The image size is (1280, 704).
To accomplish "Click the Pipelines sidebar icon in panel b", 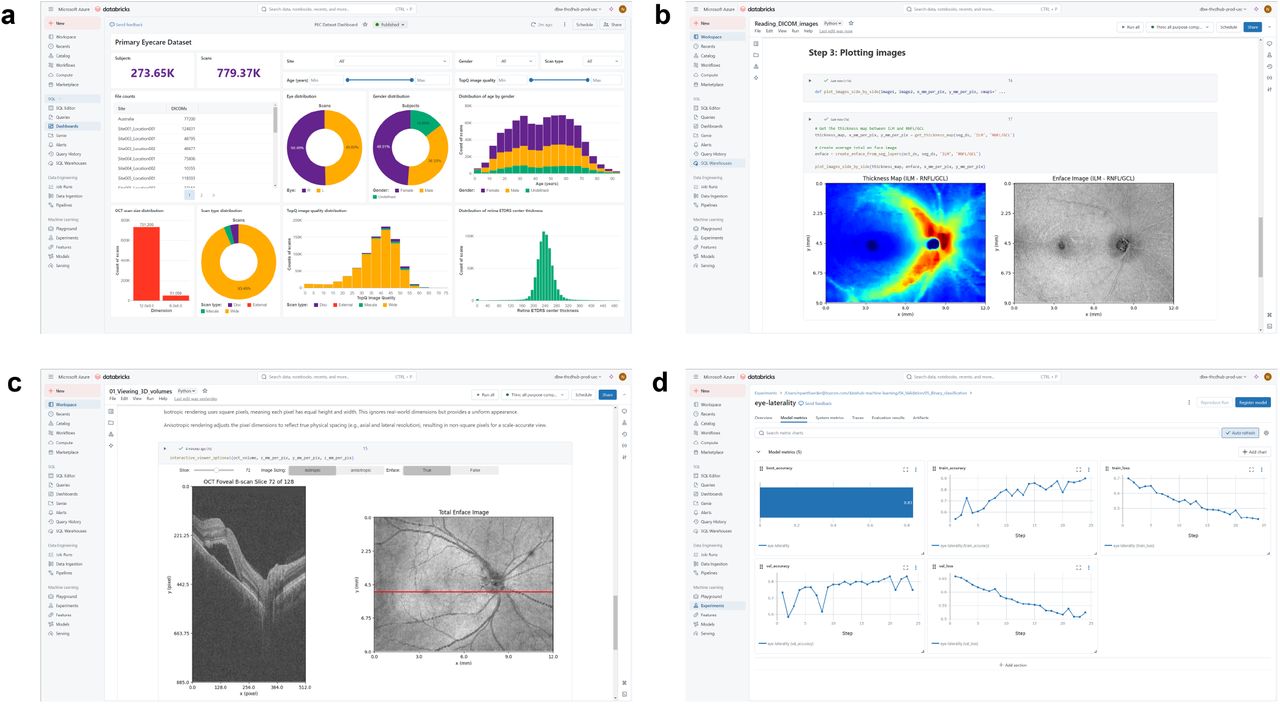I will click(695, 205).
